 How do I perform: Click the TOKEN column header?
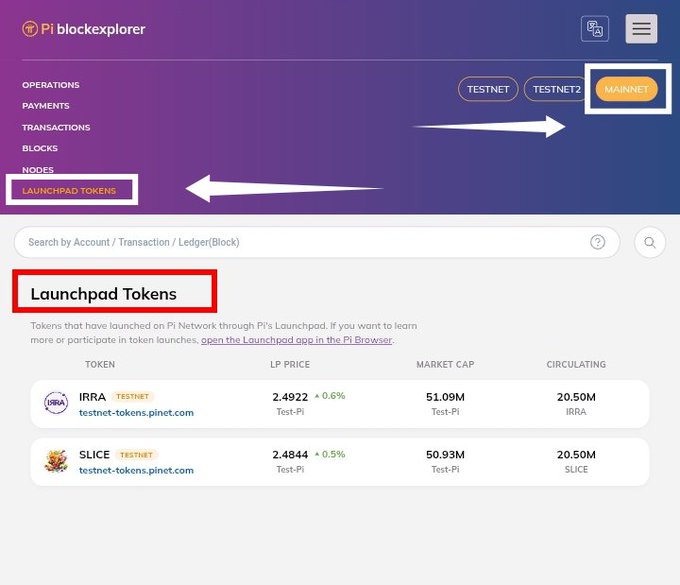100,364
